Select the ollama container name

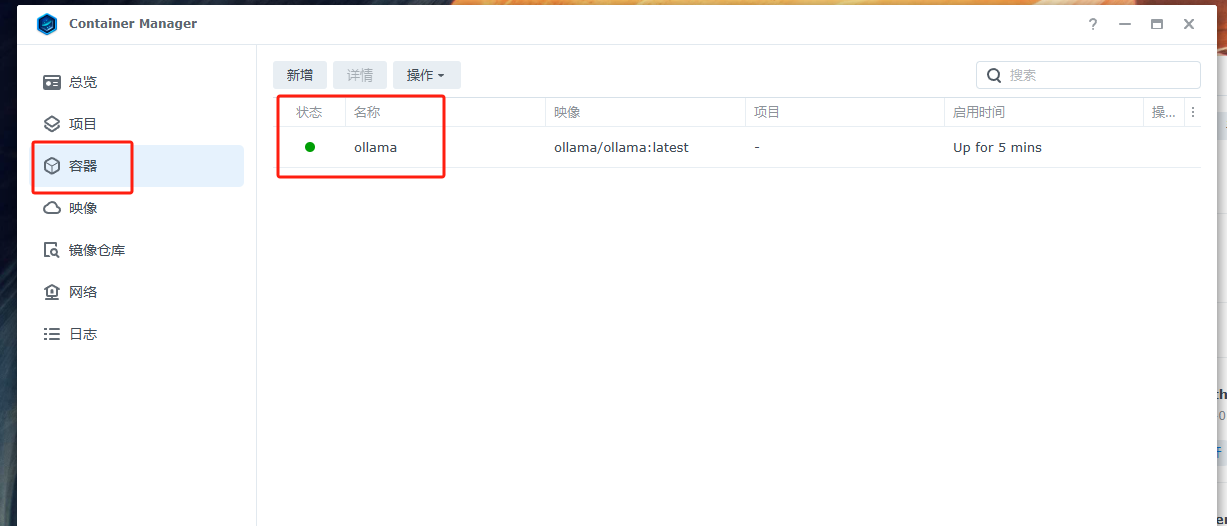(x=375, y=147)
